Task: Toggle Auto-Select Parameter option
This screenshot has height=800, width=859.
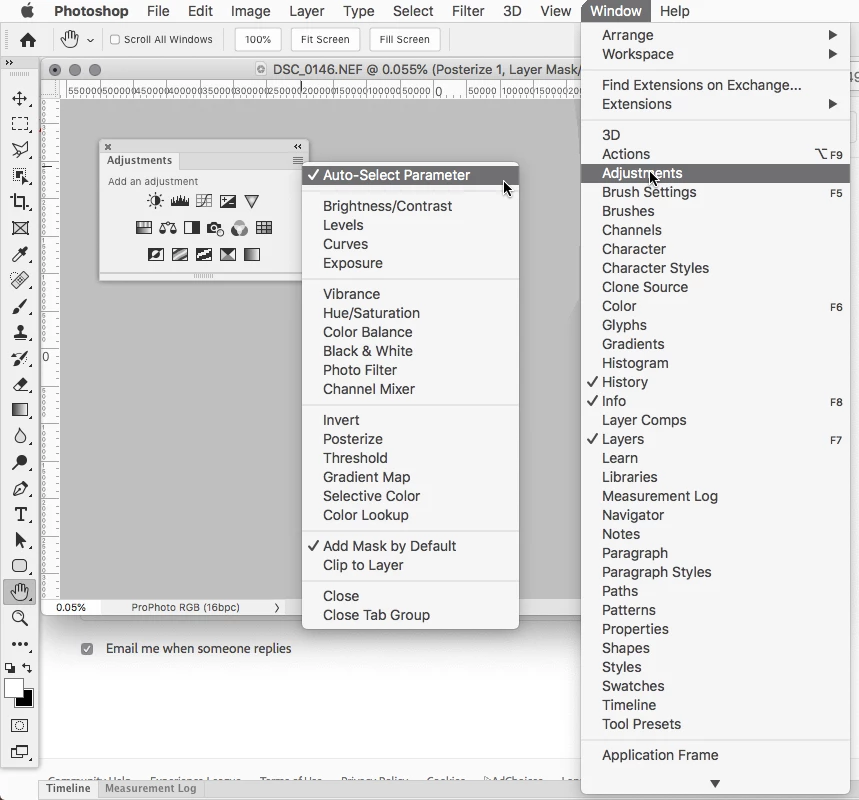Action: [410, 175]
